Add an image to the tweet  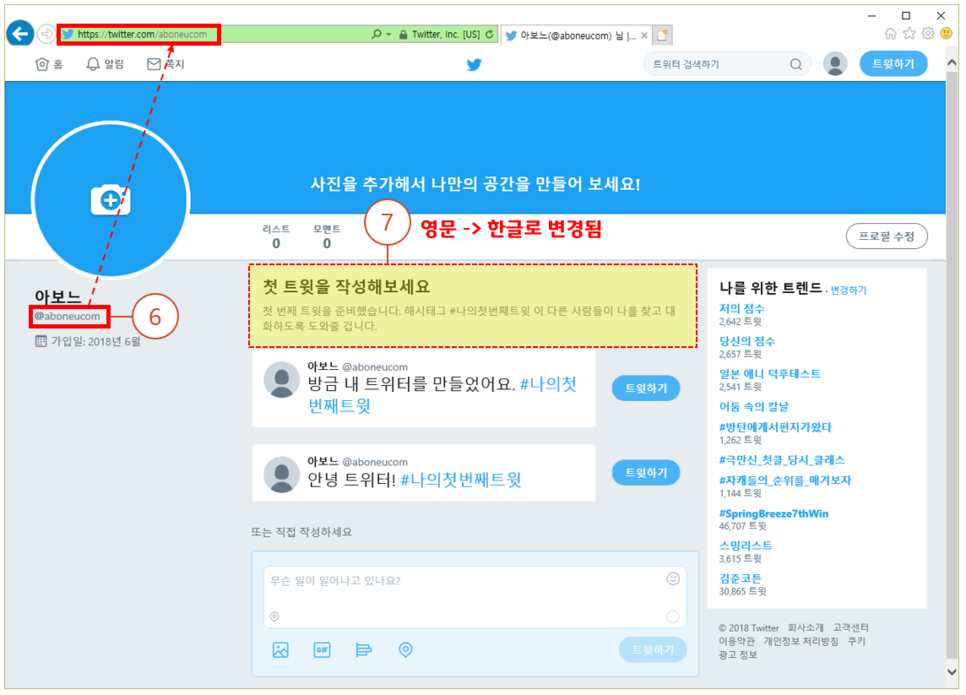pyautogui.click(x=280, y=650)
